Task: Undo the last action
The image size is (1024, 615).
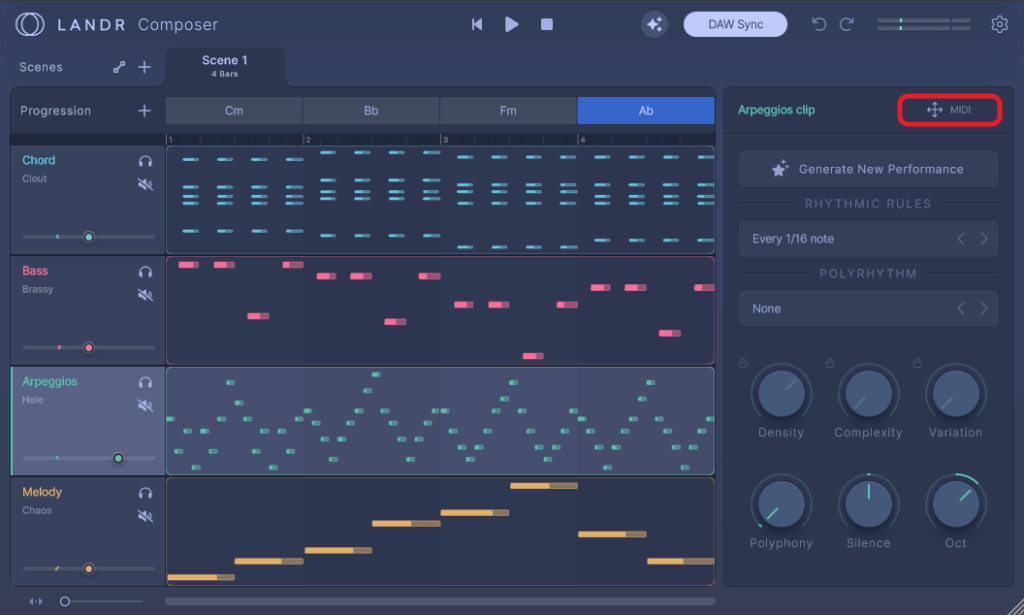Action: [818, 24]
